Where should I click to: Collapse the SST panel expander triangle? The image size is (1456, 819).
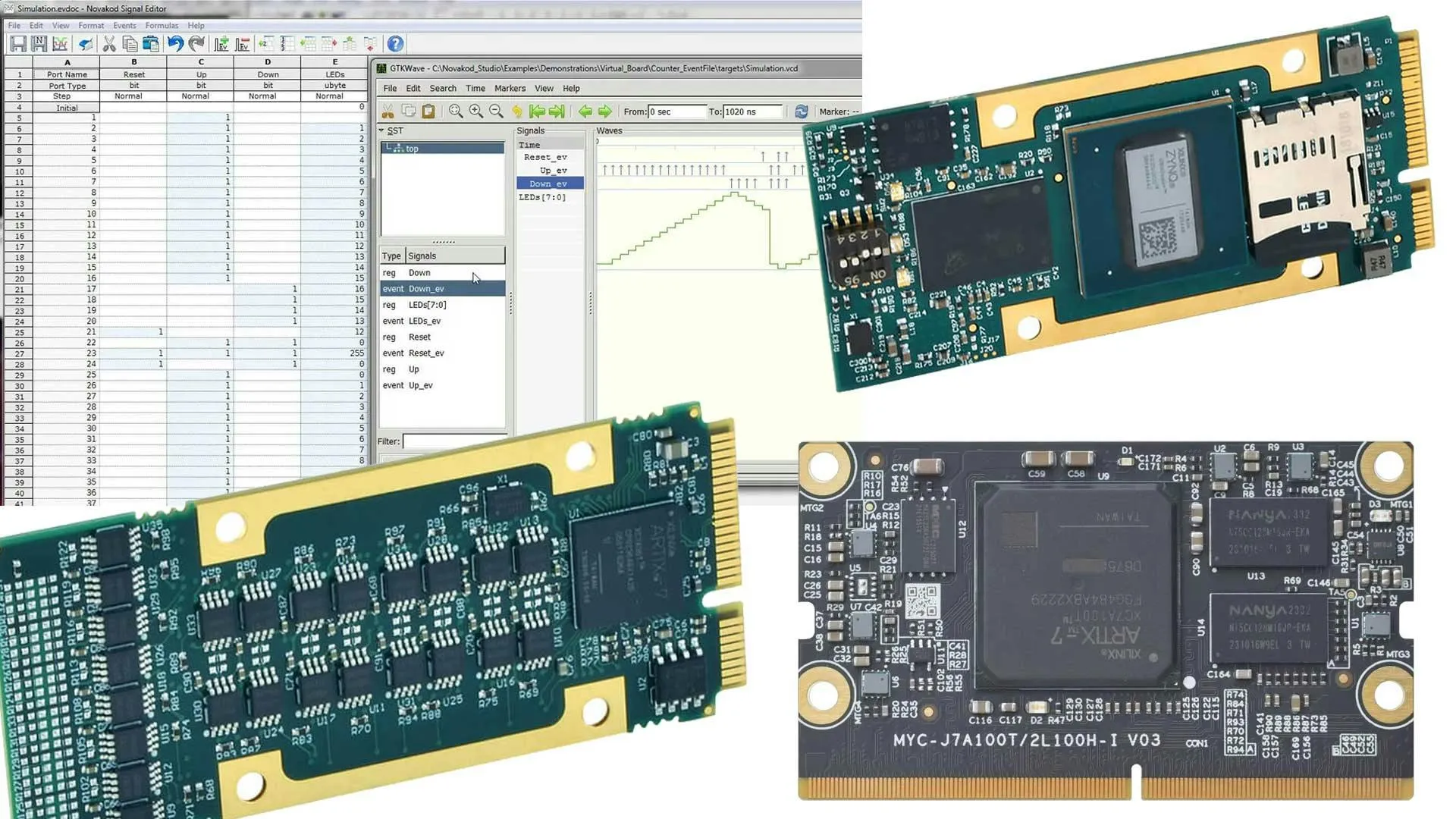click(x=381, y=130)
